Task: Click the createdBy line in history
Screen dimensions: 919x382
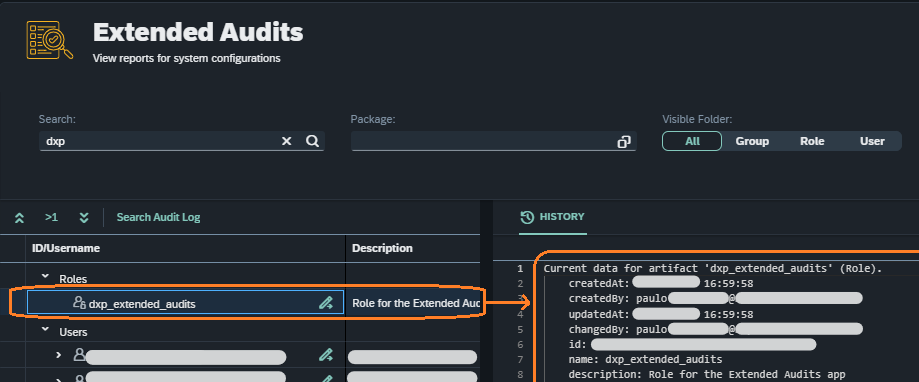Action: coord(715,299)
